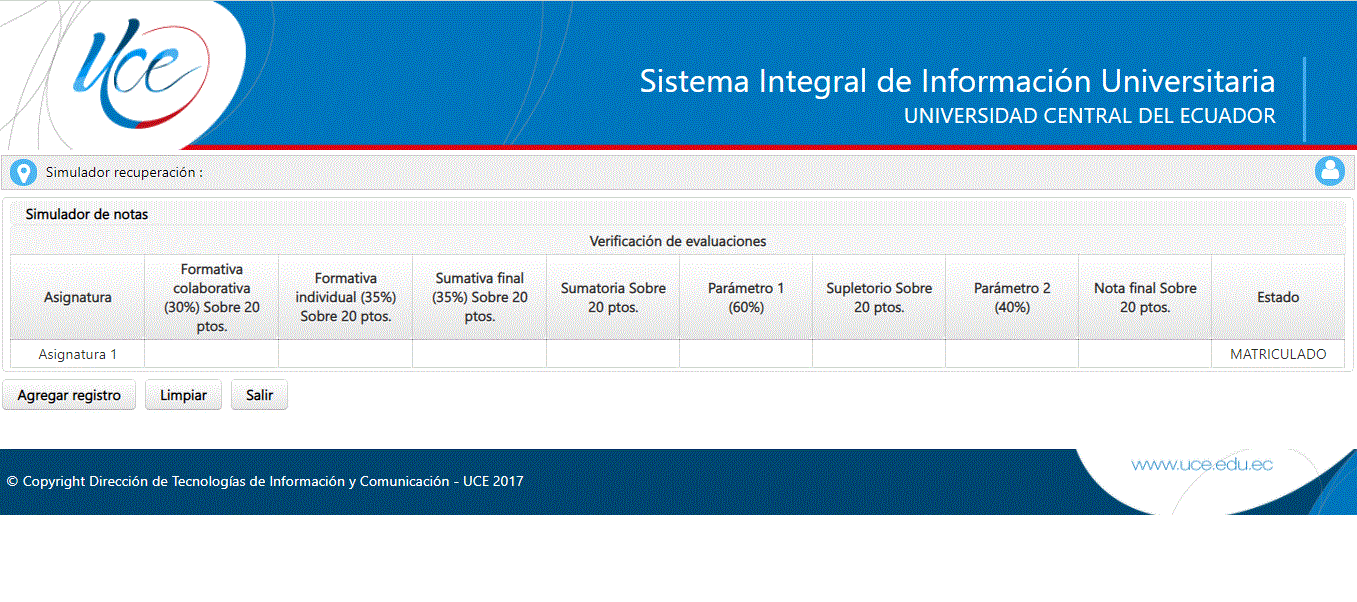Click the location pin icon

23,171
